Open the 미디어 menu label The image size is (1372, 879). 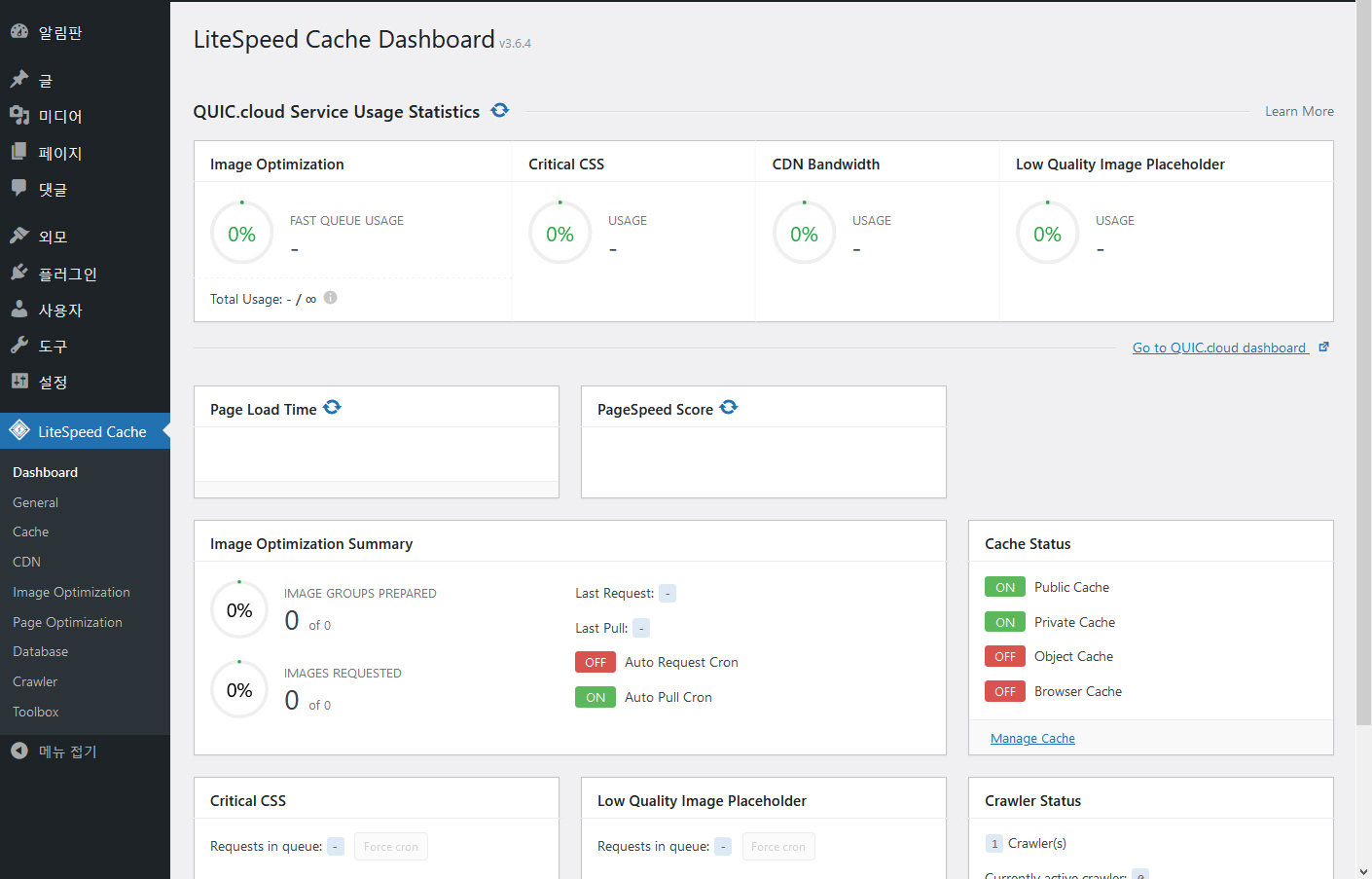pyautogui.click(x=60, y=116)
